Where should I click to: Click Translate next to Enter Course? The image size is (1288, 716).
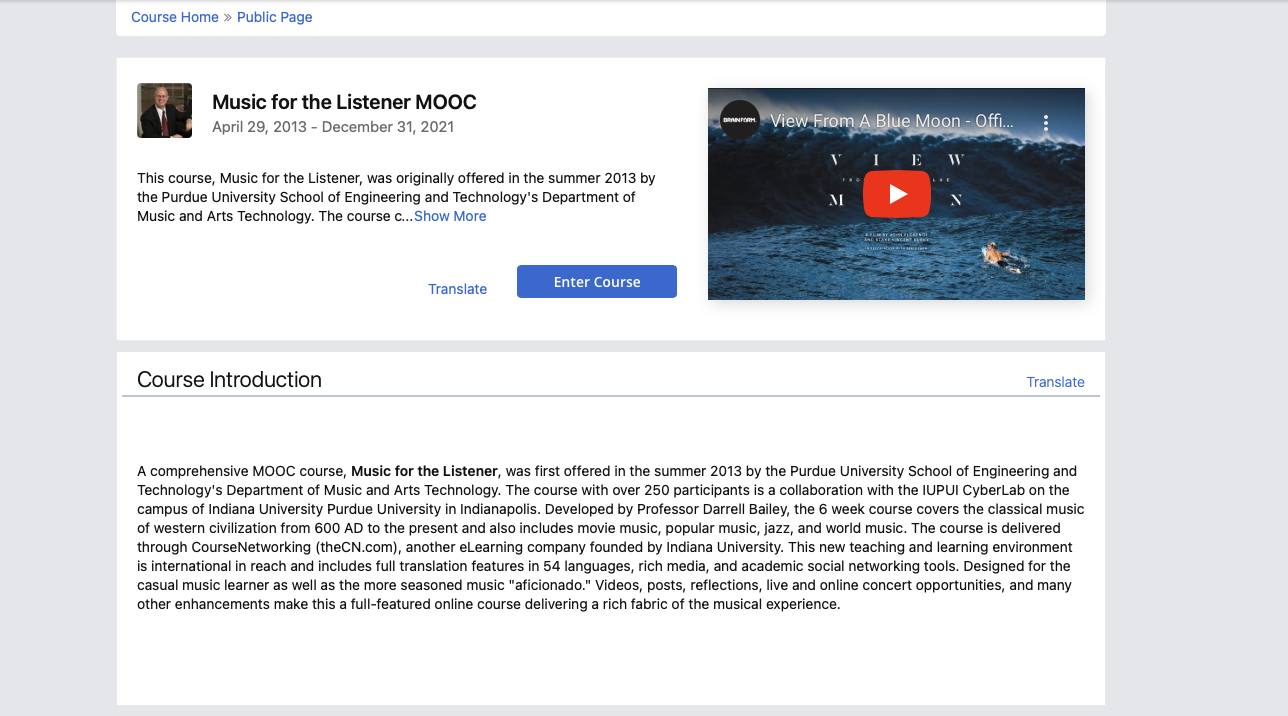458,289
